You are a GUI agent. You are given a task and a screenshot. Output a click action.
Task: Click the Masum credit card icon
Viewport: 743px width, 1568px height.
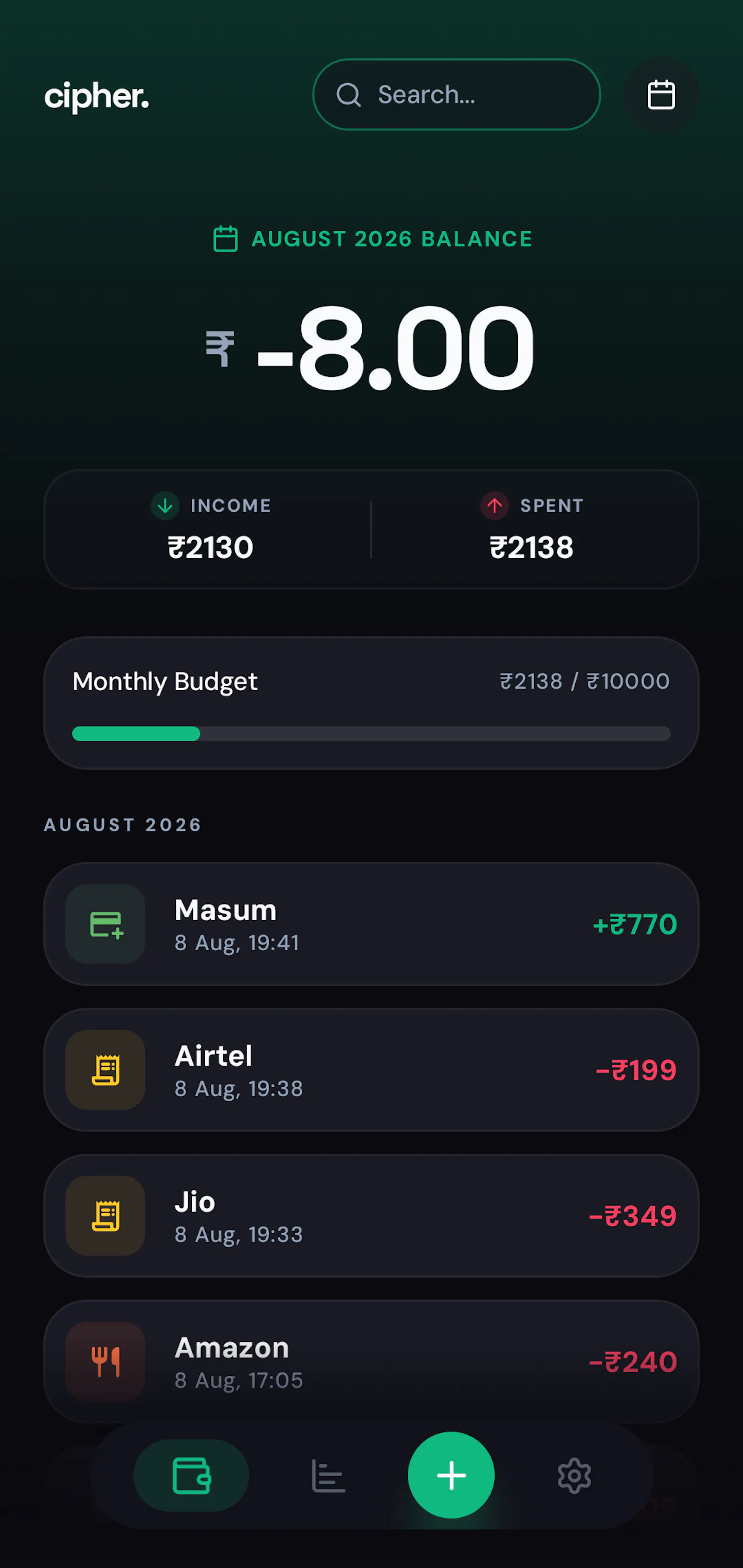point(105,924)
